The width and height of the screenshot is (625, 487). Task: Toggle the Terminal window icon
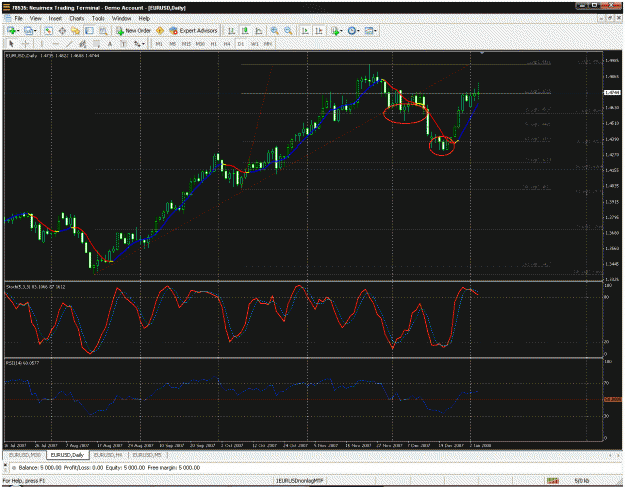89,31
